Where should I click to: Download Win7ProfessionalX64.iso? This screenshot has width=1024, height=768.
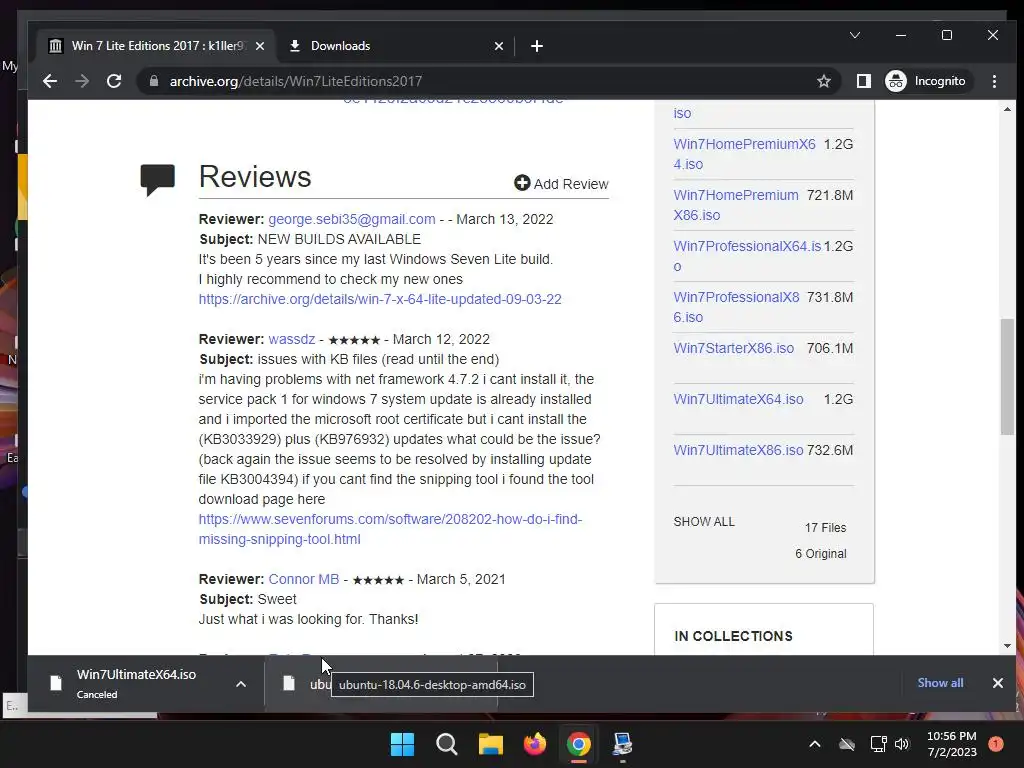(747, 256)
